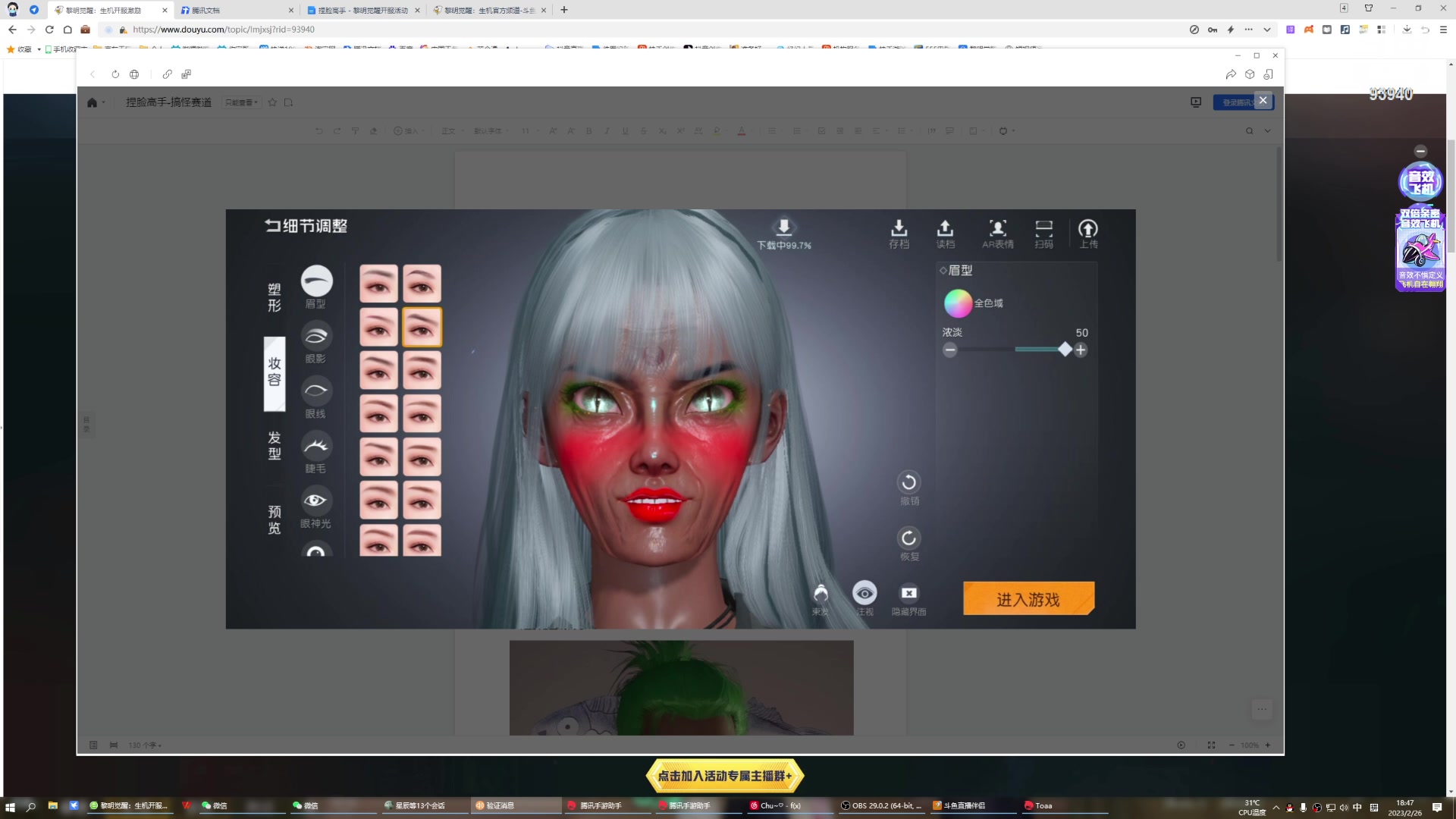Open 斗鱼直播伴侣 from the taskbar

(x=972, y=805)
